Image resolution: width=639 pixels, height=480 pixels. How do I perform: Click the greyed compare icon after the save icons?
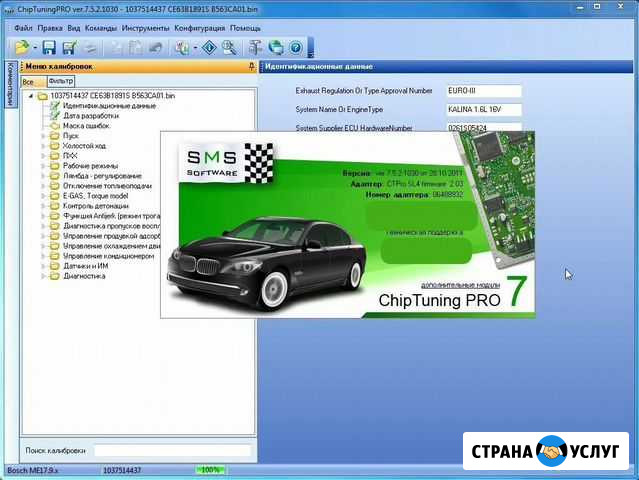90,48
